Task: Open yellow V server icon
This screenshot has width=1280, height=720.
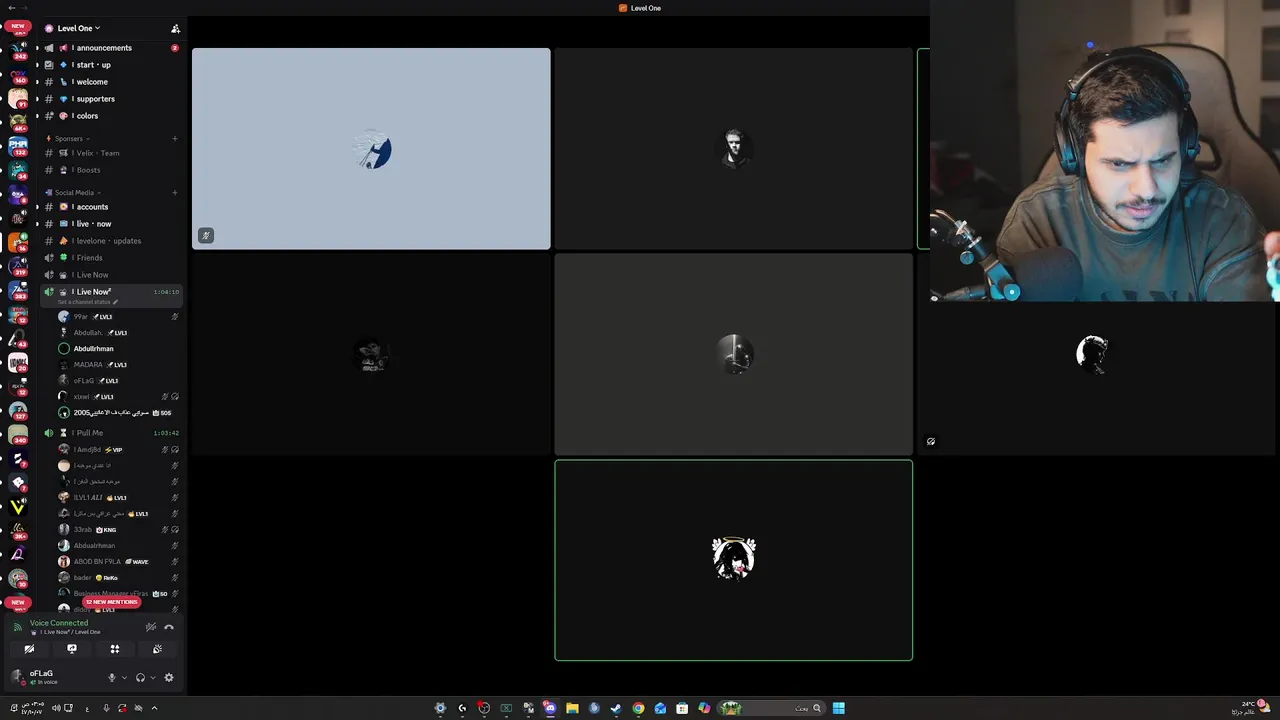Action: [18, 507]
